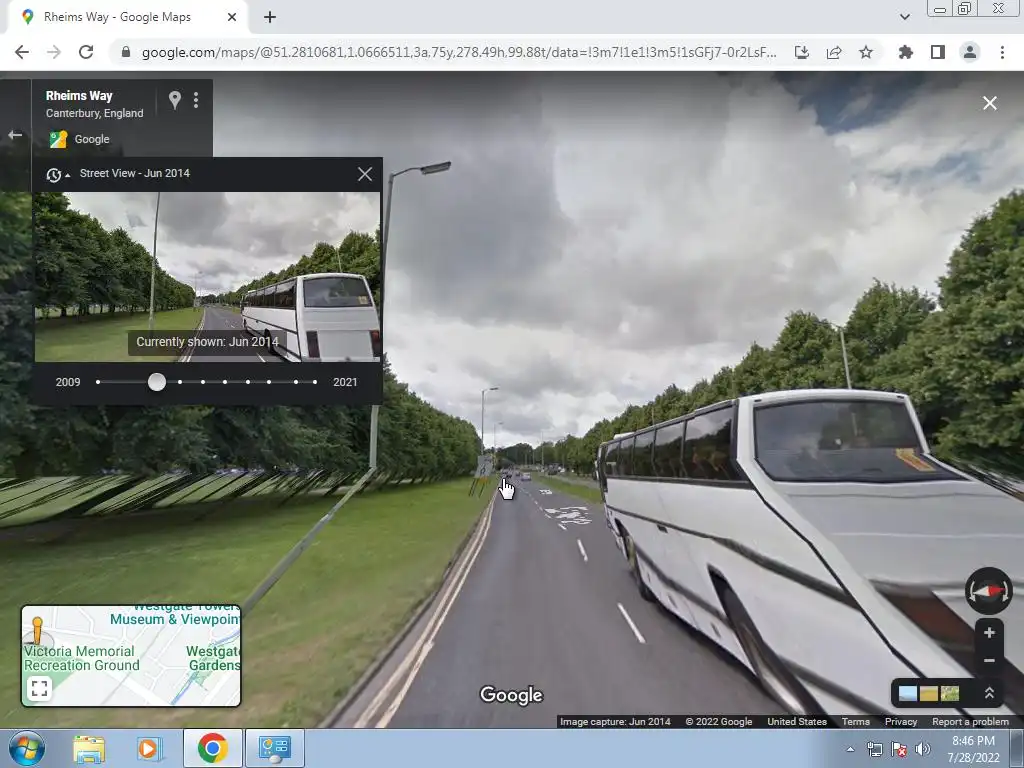The height and width of the screenshot is (768, 1024).
Task: Click the lock site info icon
Action: (126, 52)
